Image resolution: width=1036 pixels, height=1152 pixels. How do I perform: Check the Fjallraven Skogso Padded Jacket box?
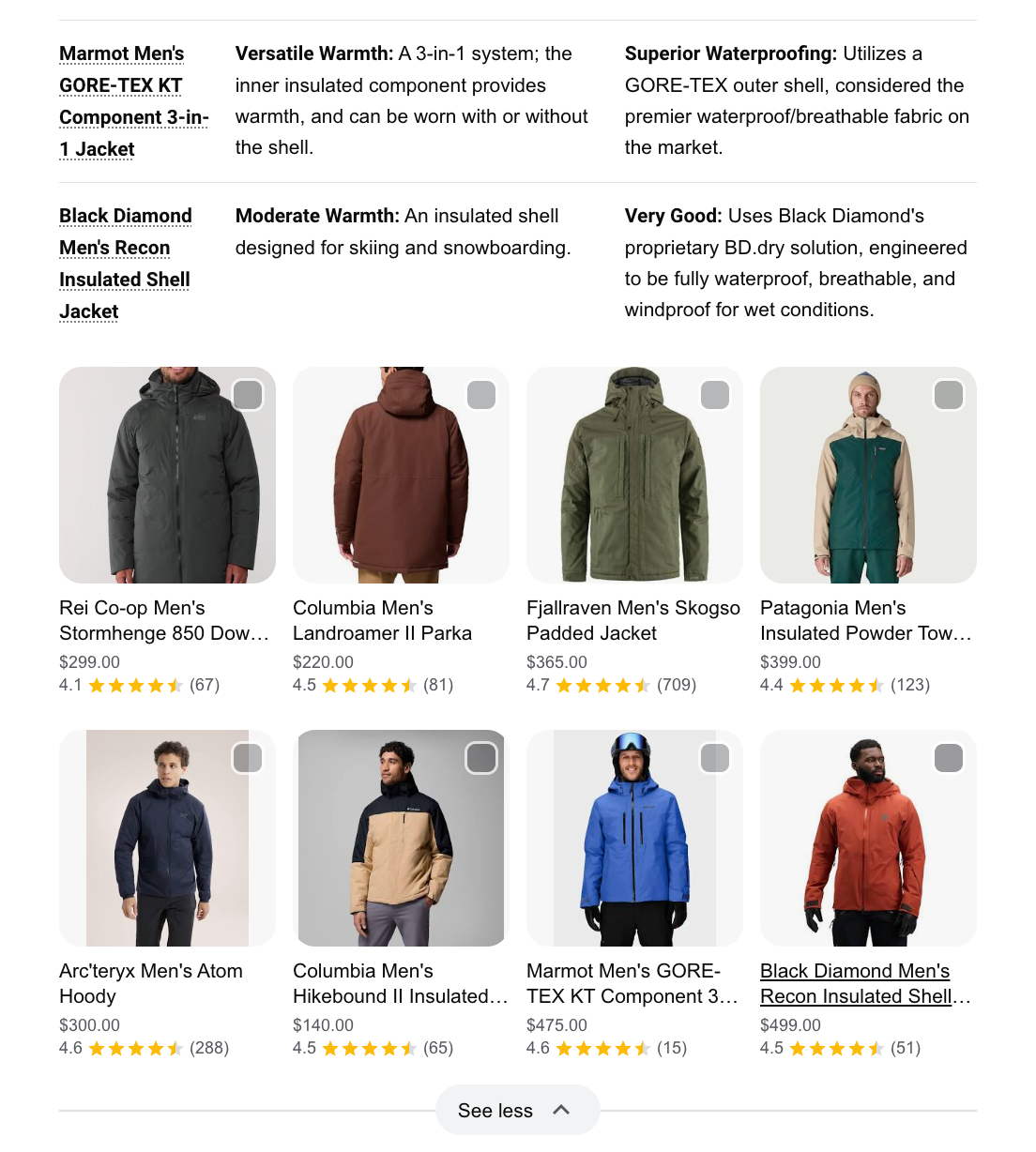(715, 395)
